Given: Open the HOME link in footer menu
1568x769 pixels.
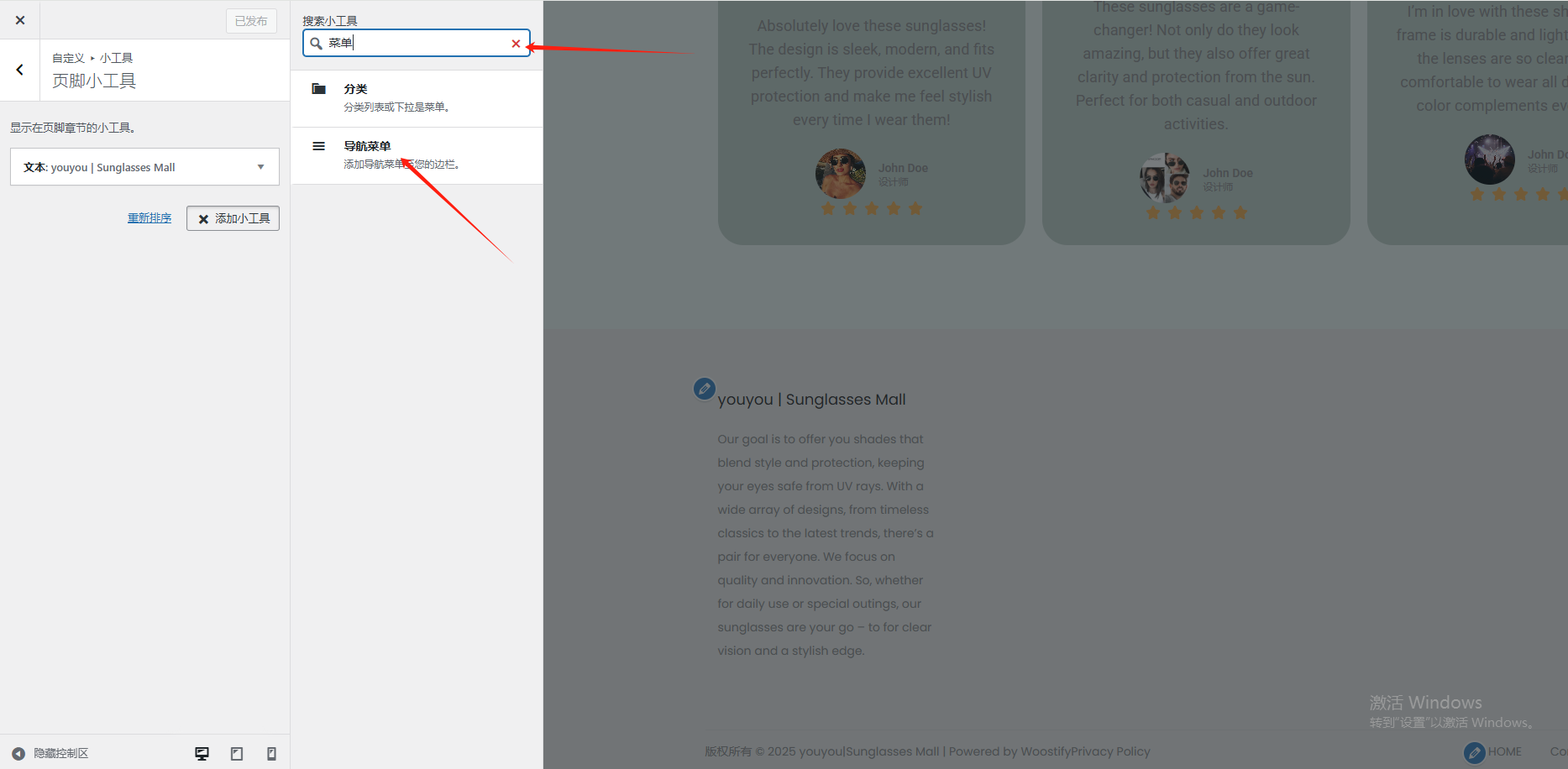Looking at the screenshot, I should pos(1504,752).
